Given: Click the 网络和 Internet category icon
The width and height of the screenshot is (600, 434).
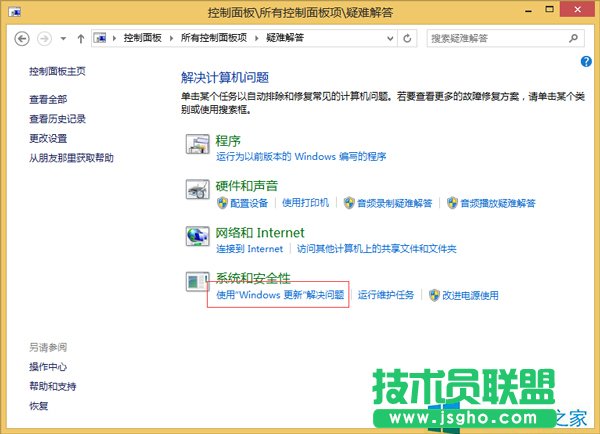Looking at the screenshot, I should [x=197, y=236].
